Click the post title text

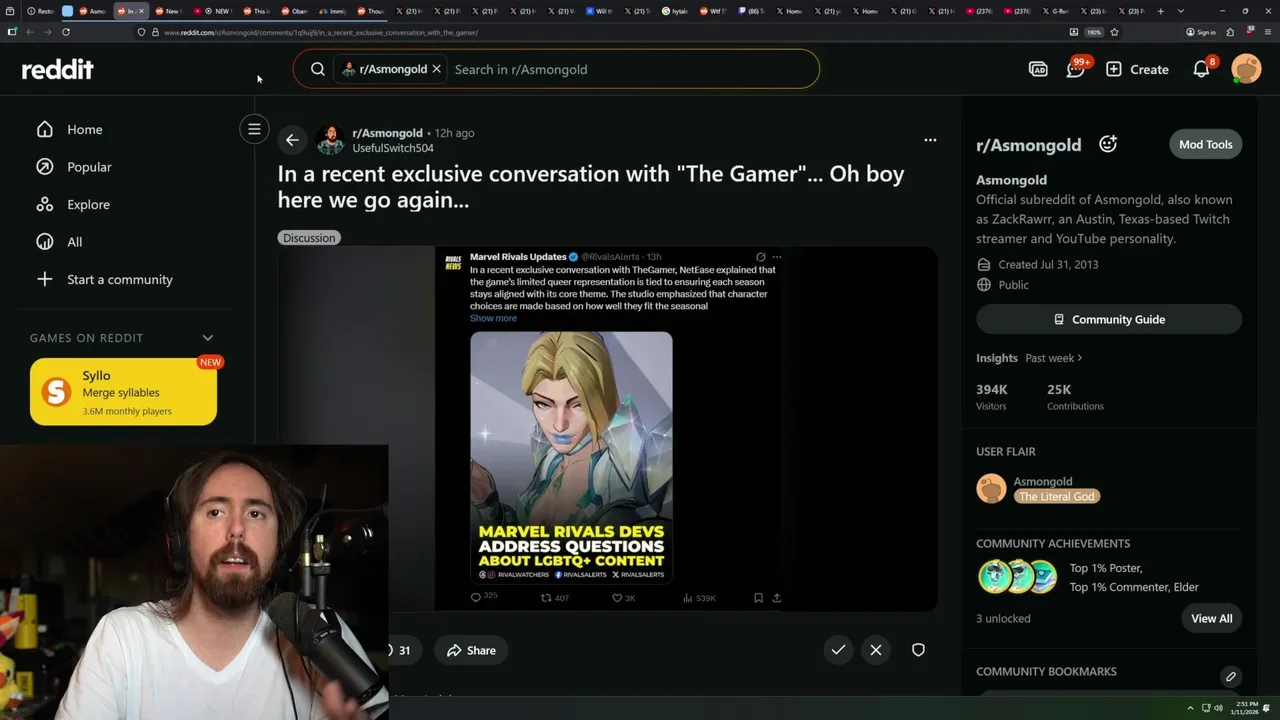591,187
